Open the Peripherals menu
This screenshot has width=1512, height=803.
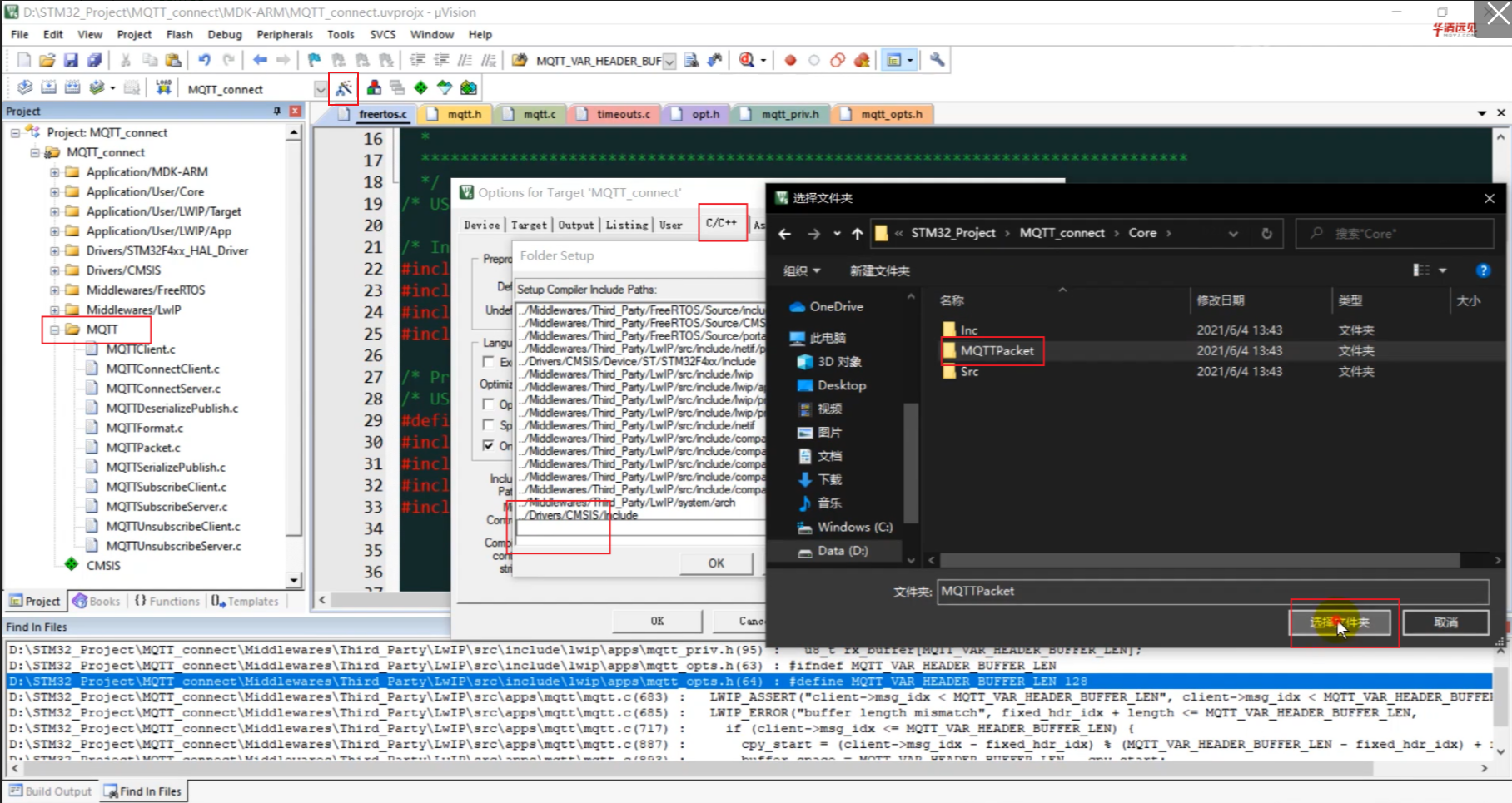coord(284,34)
